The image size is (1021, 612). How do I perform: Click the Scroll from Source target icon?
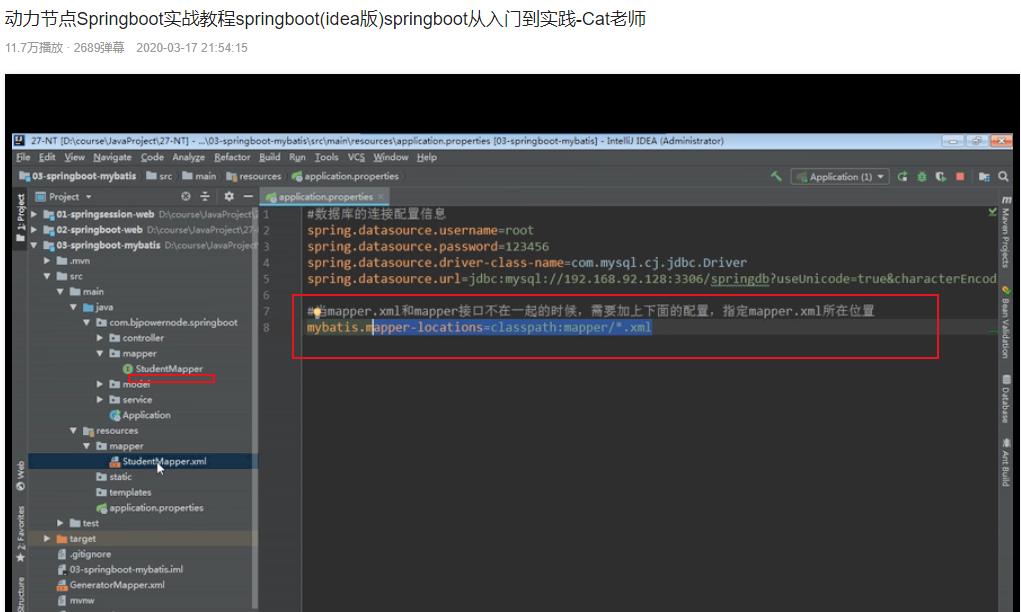click(x=186, y=196)
